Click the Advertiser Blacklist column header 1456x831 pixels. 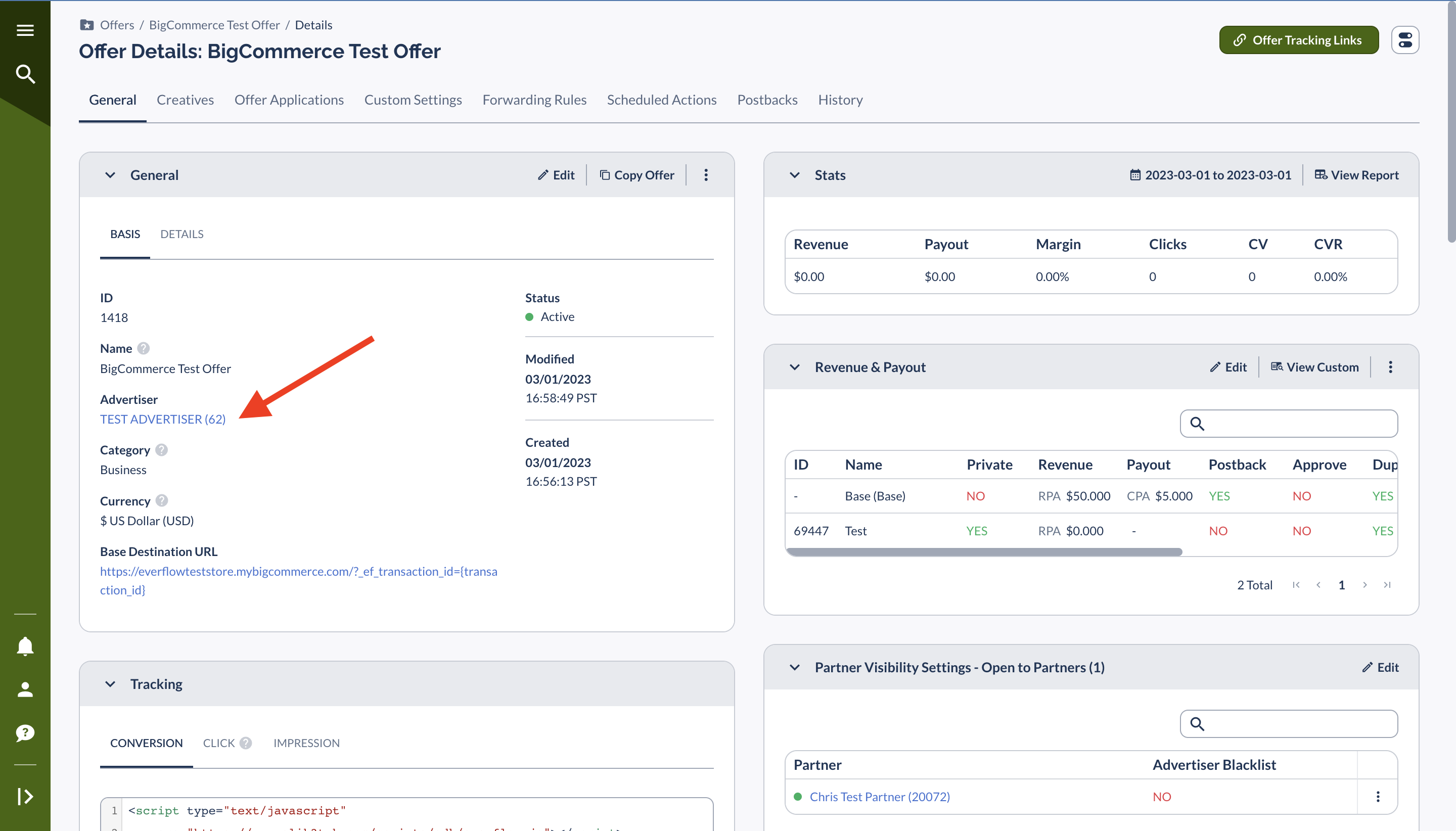[x=1214, y=765]
